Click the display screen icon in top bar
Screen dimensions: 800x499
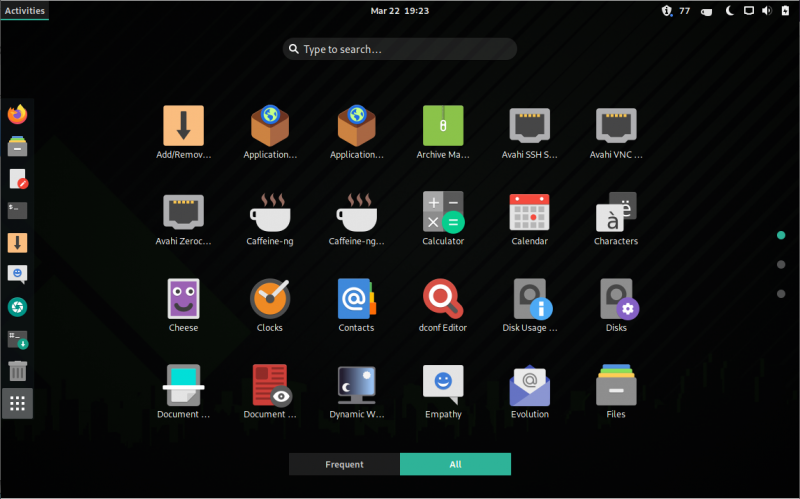click(748, 11)
